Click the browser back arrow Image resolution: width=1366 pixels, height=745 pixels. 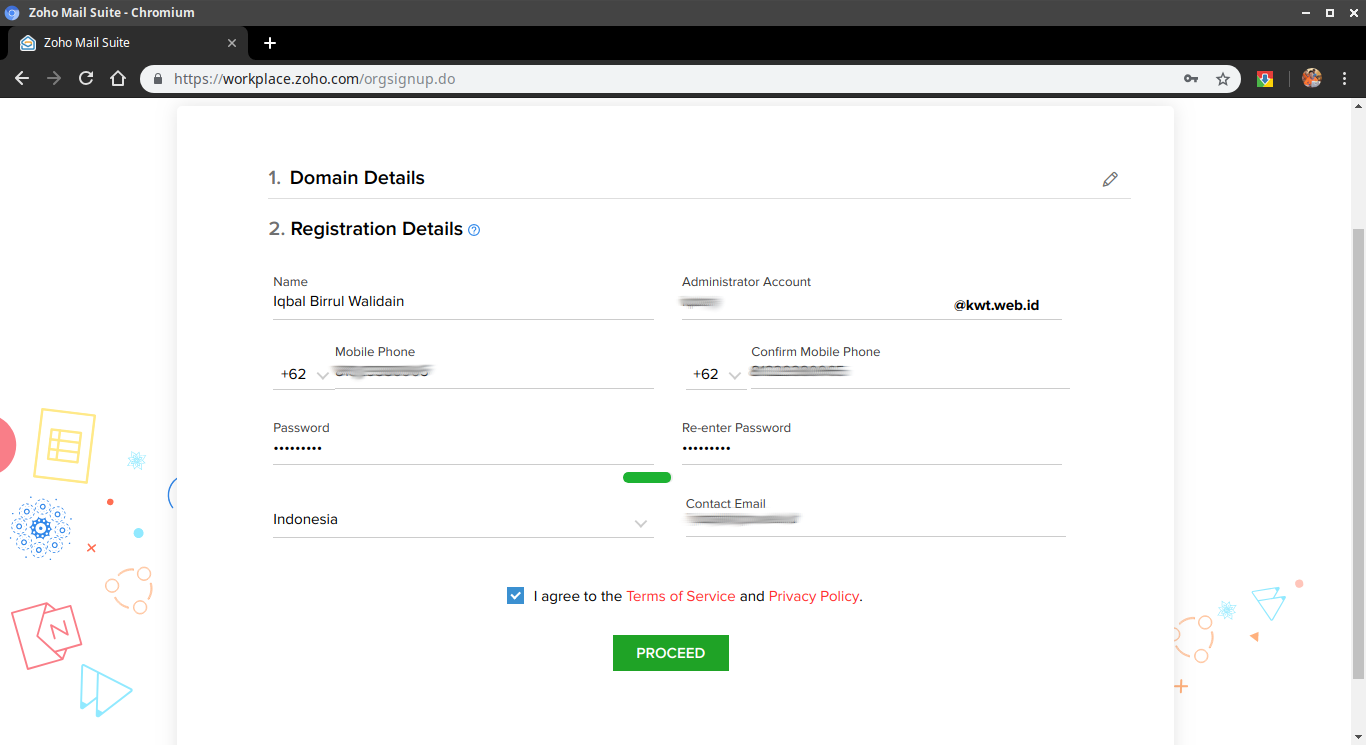(22, 78)
